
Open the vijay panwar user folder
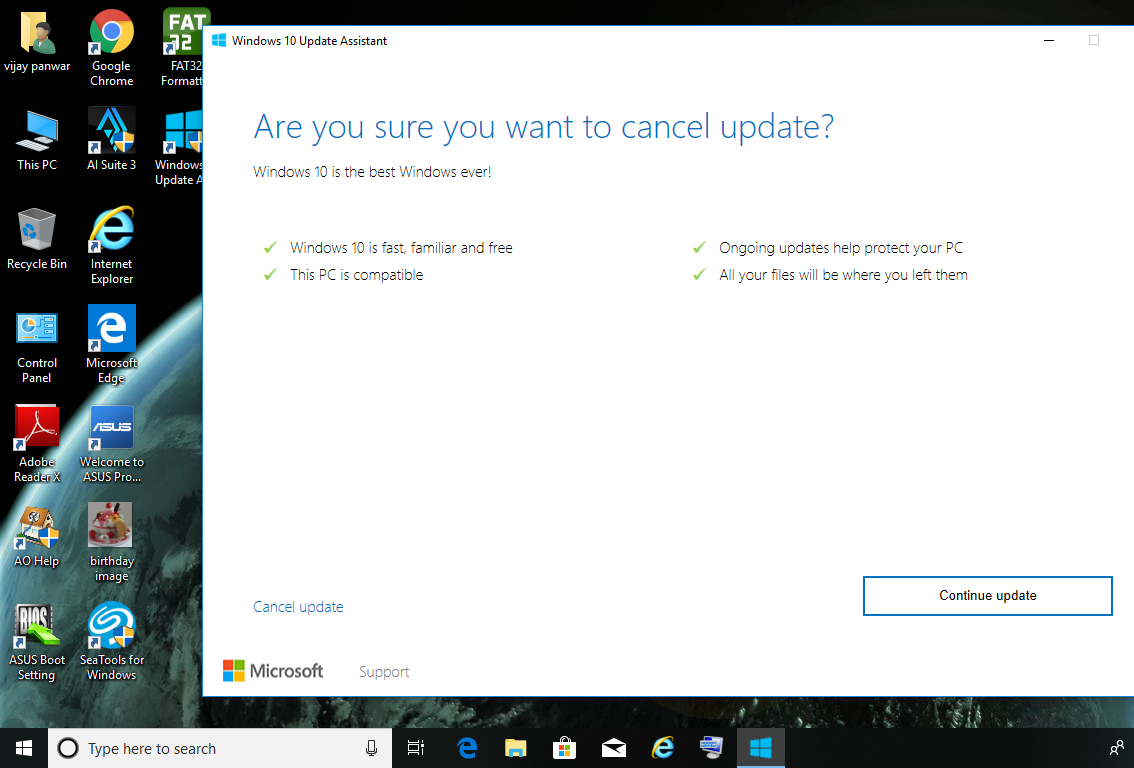(x=37, y=42)
